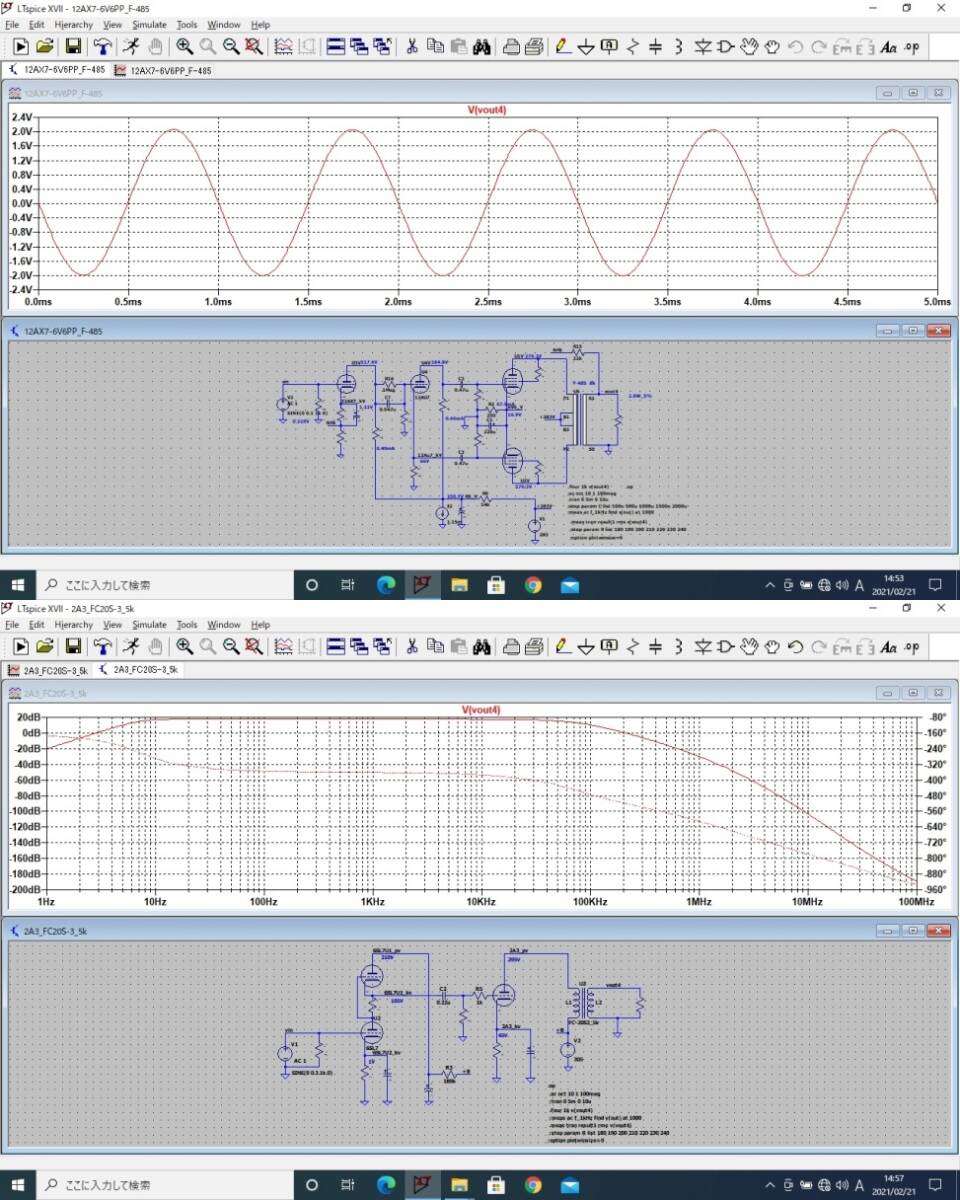The image size is (960, 1200).
Task: Open the Hierarchy menu in the lower window
Action: coord(74,624)
